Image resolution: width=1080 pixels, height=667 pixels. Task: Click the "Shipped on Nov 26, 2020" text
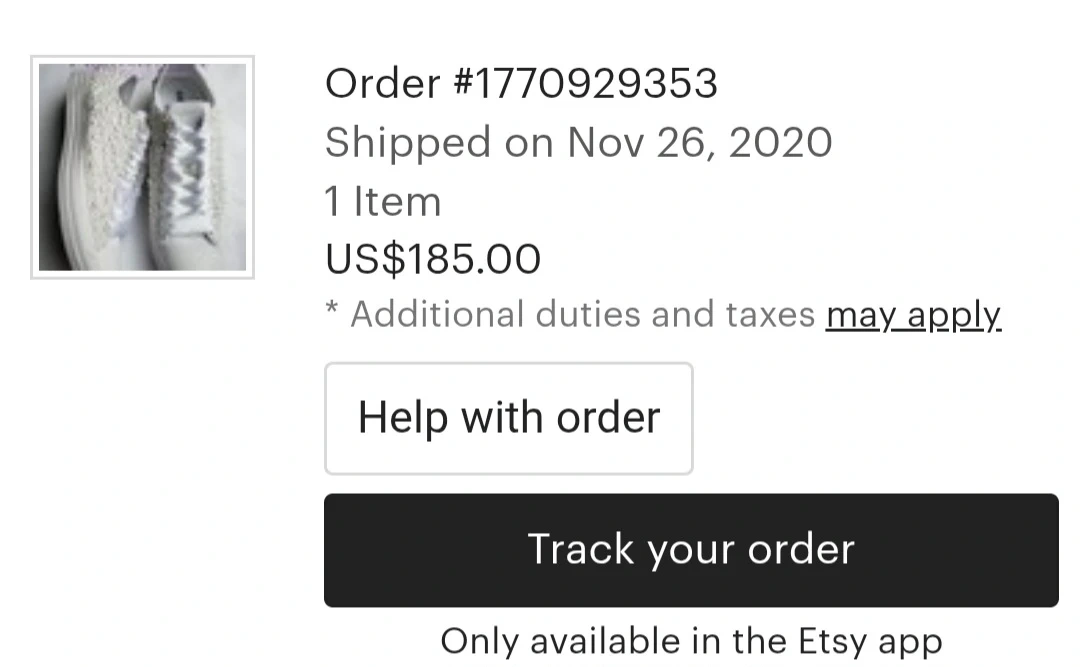click(x=578, y=143)
